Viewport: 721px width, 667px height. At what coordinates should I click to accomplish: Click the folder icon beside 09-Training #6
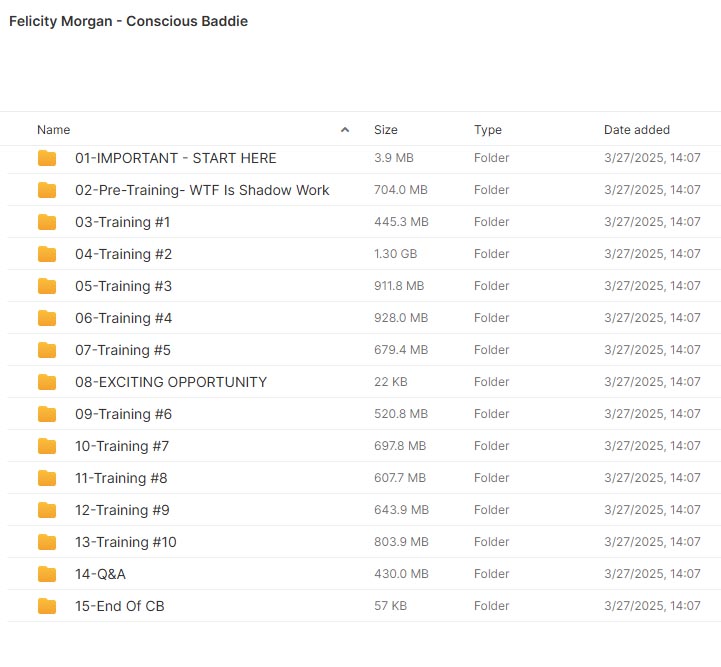point(47,414)
